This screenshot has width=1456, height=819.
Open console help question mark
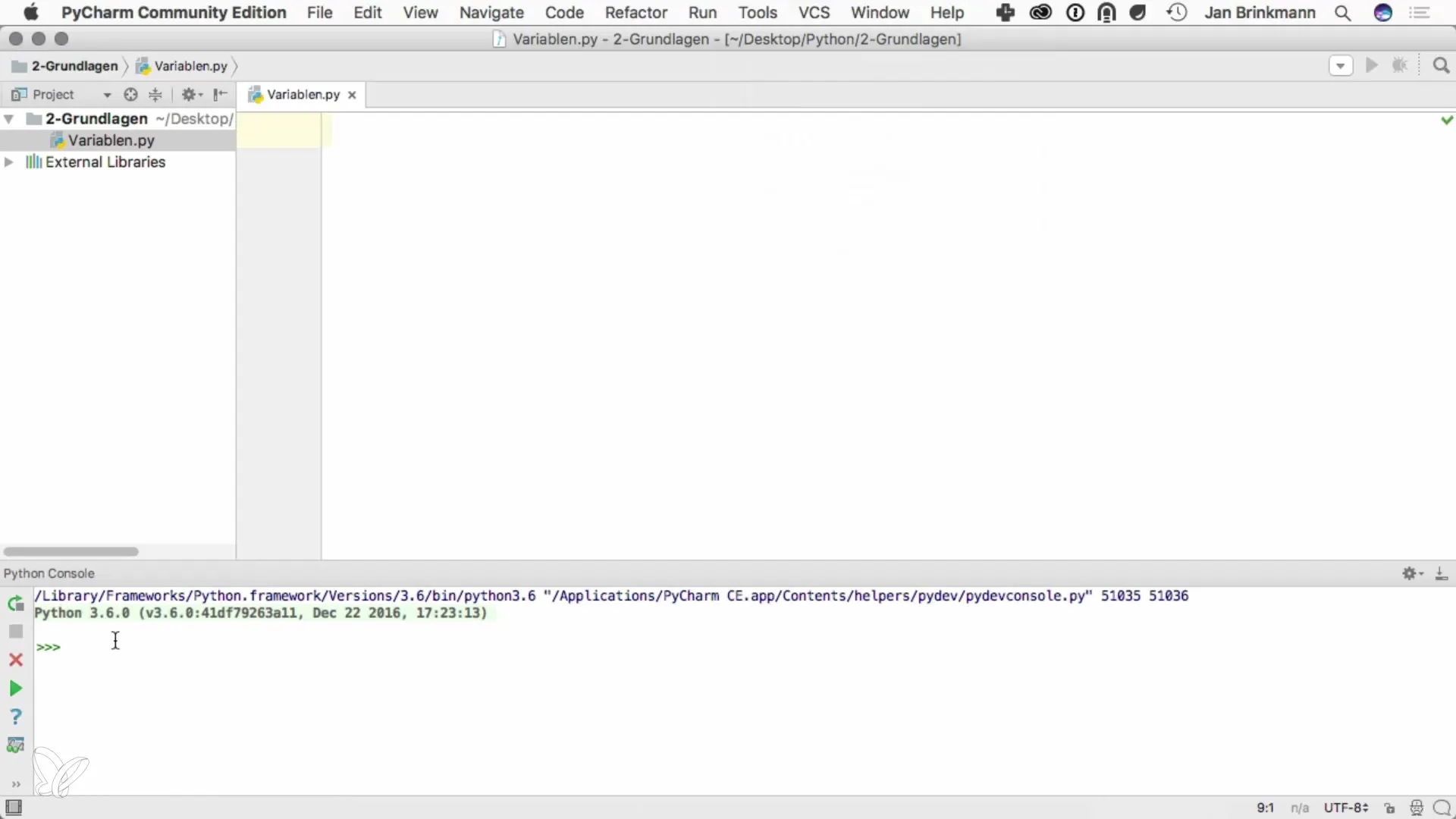(15, 717)
